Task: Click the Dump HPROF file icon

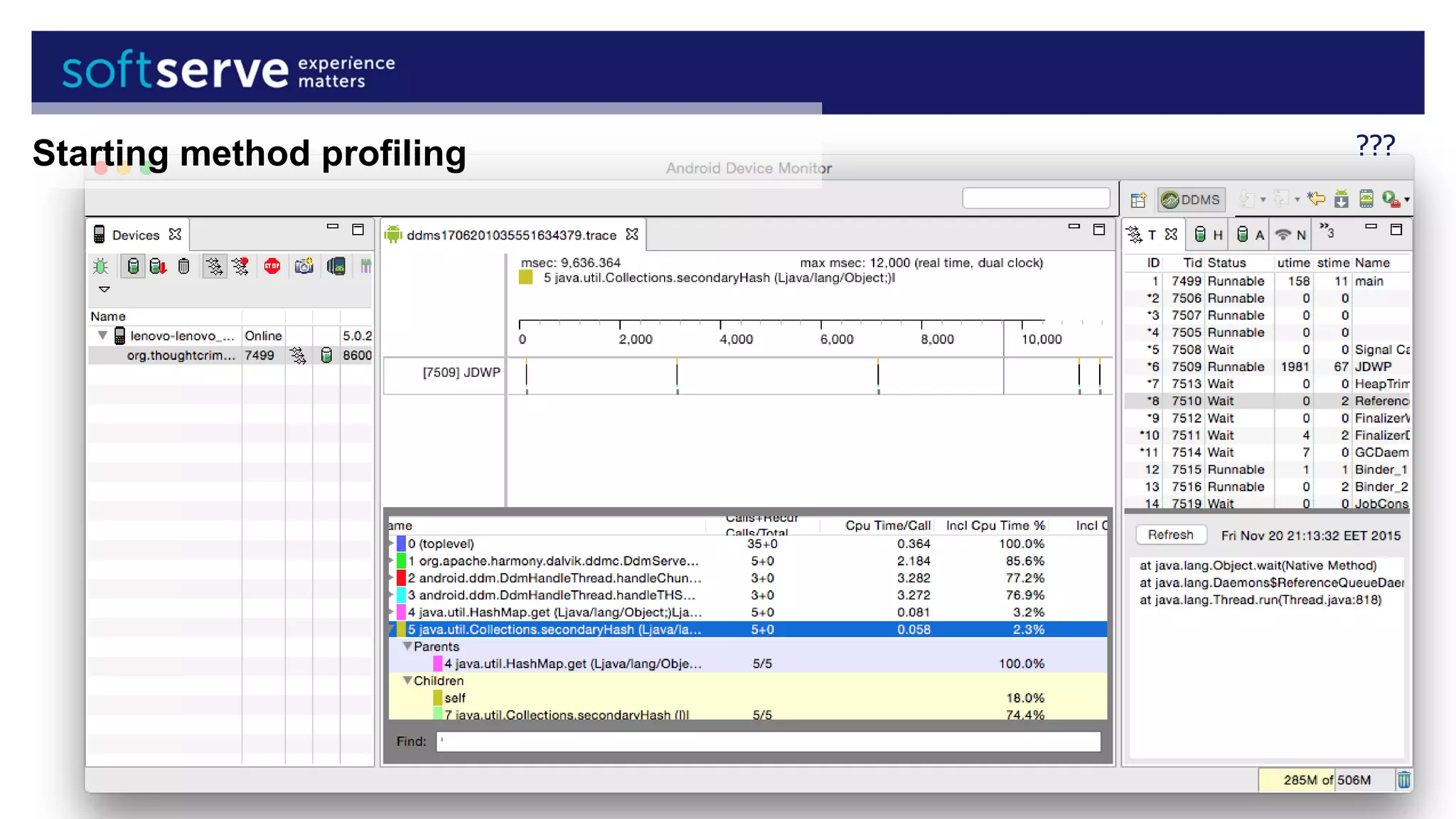Action: point(158,267)
